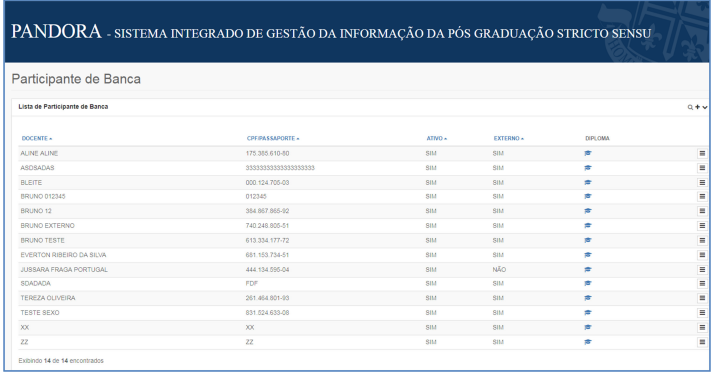Open diploma icon for BRUNO TESTE
The width and height of the screenshot is (712, 374).
pyautogui.click(x=588, y=240)
